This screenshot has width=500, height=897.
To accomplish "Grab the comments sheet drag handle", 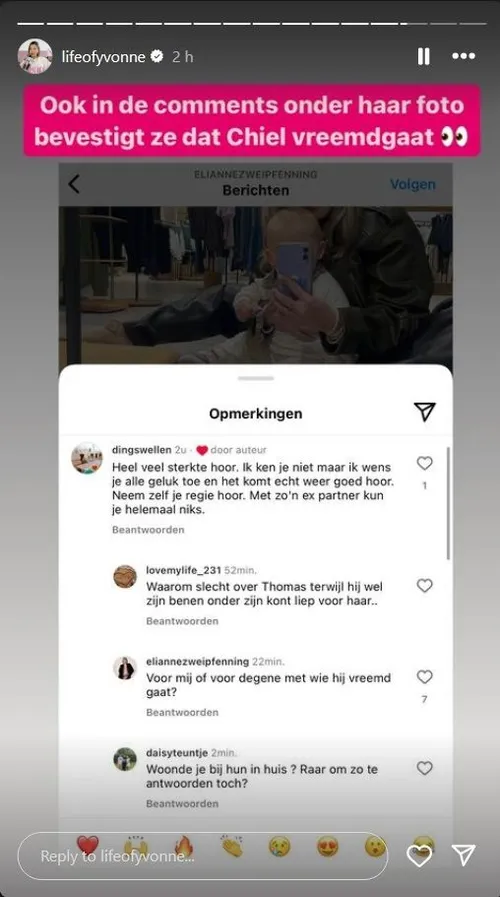I will click(x=256, y=378).
